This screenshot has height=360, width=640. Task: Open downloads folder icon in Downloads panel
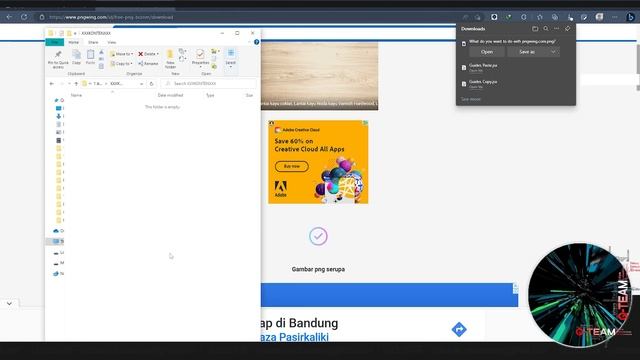click(535, 29)
